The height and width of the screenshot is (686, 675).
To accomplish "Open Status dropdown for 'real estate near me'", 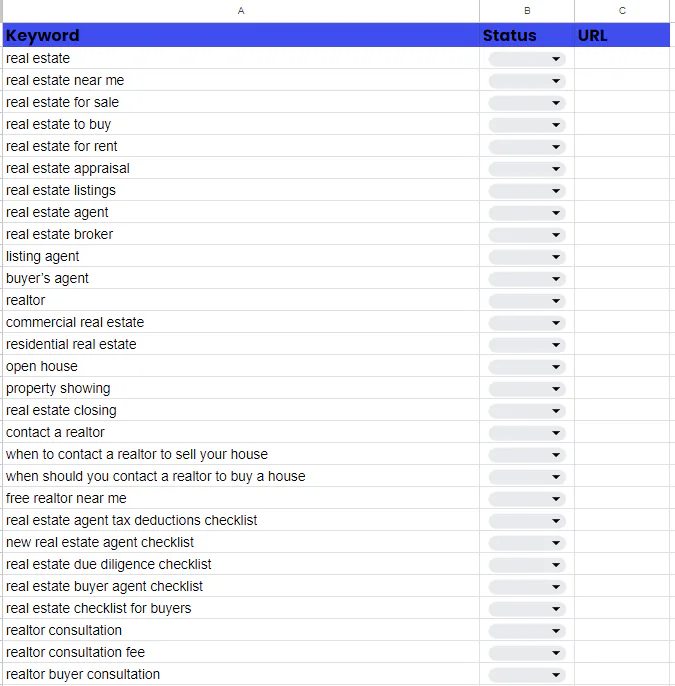I will click(x=527, y=81).
